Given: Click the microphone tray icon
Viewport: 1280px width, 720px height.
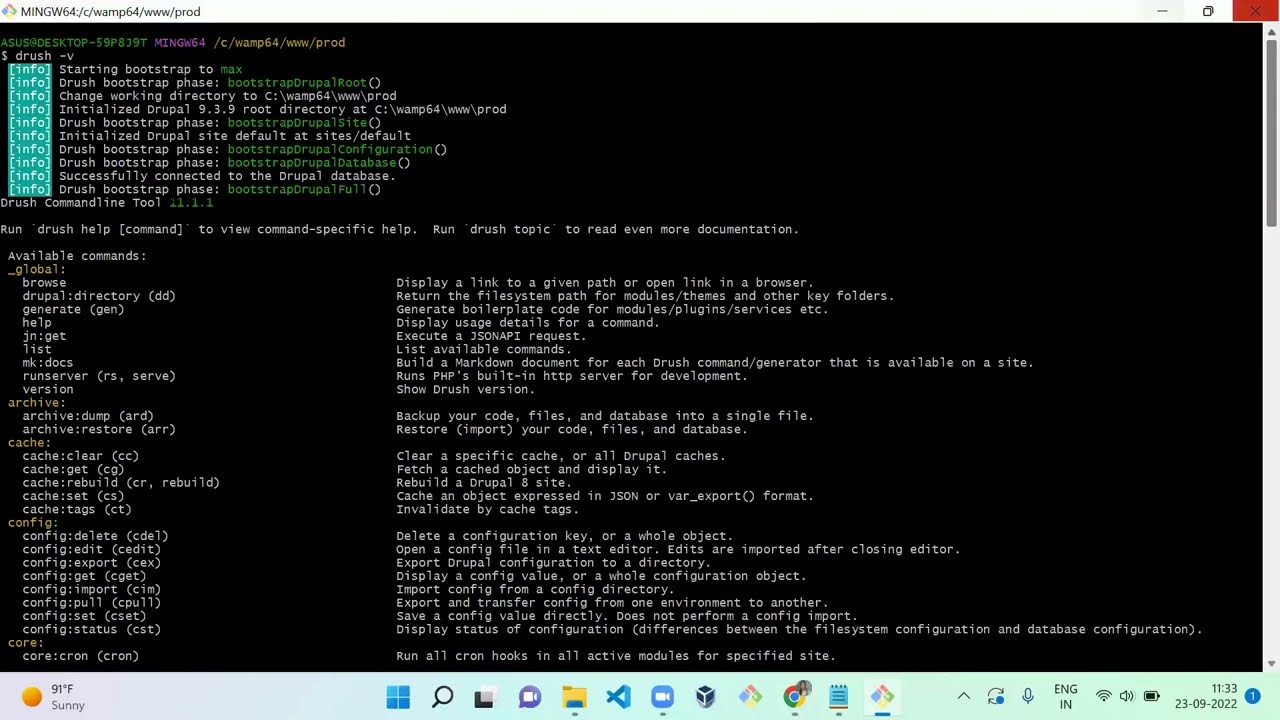Looking at the screenshot, I should (1028, 697).
